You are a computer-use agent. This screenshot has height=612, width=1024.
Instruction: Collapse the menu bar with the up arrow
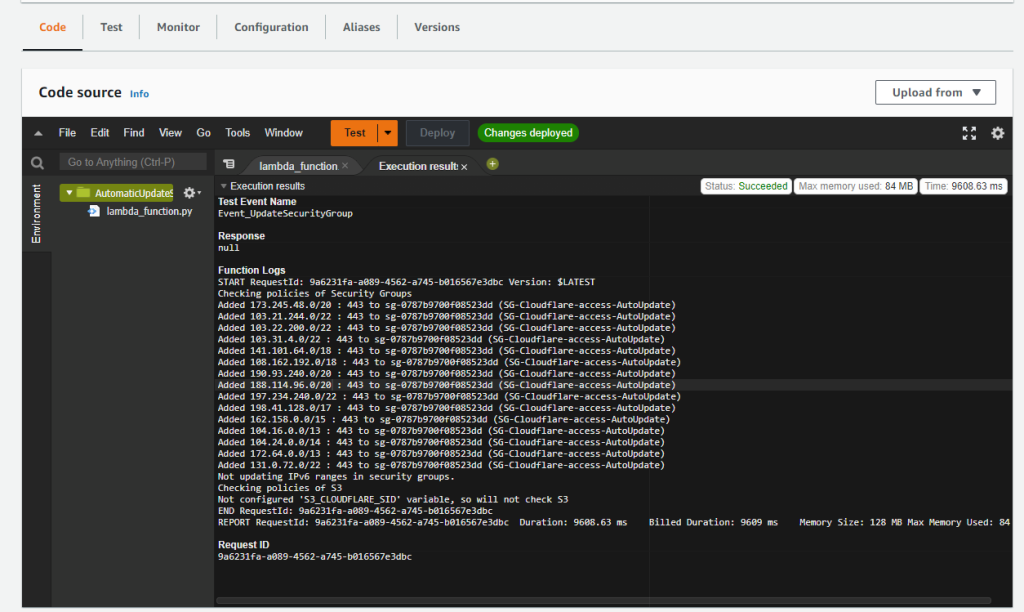(38, 133)
